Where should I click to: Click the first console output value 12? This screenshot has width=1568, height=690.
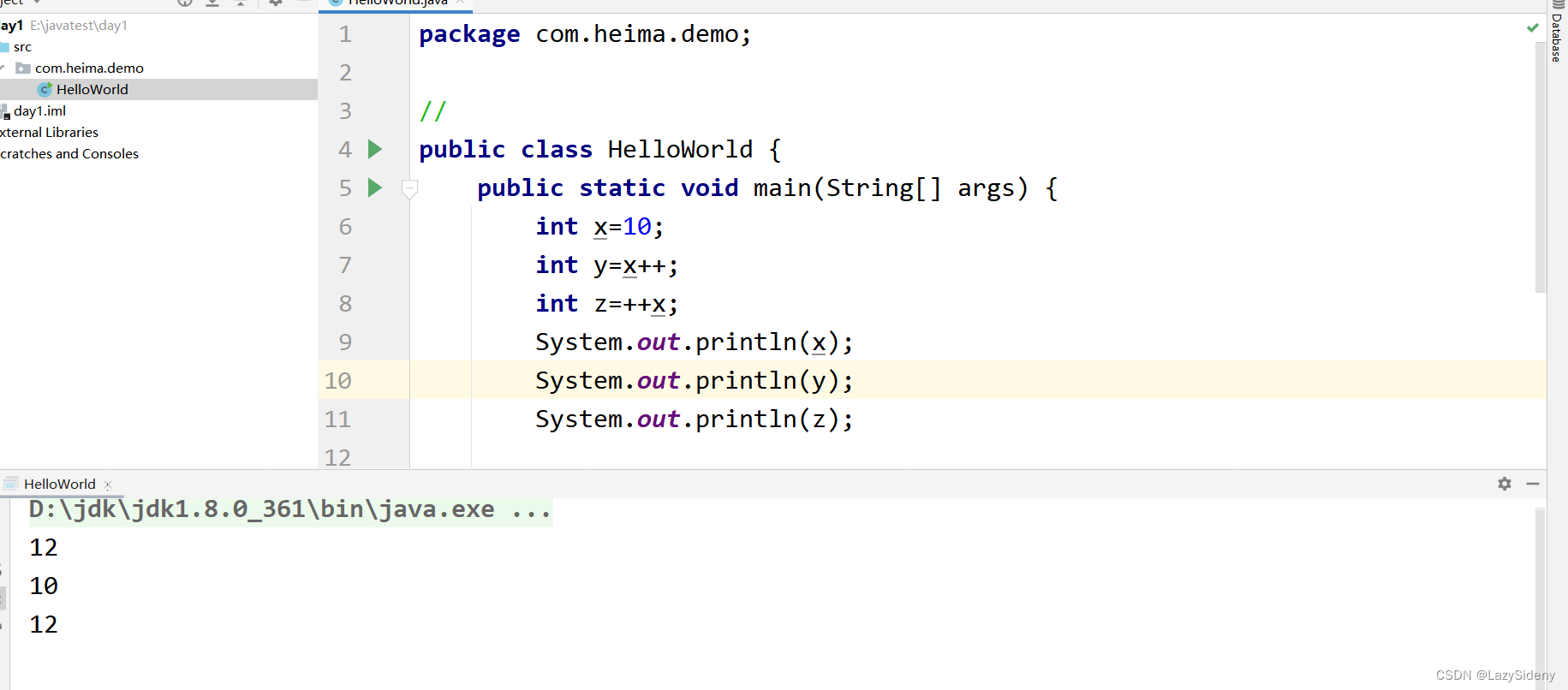point(44,548)
